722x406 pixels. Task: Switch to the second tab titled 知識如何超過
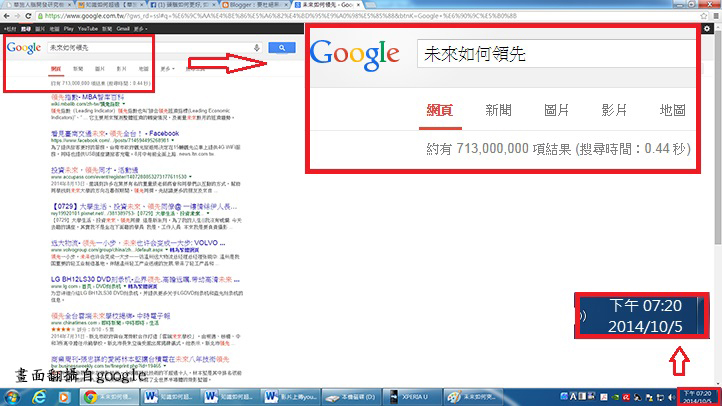[x=111, y=5]
